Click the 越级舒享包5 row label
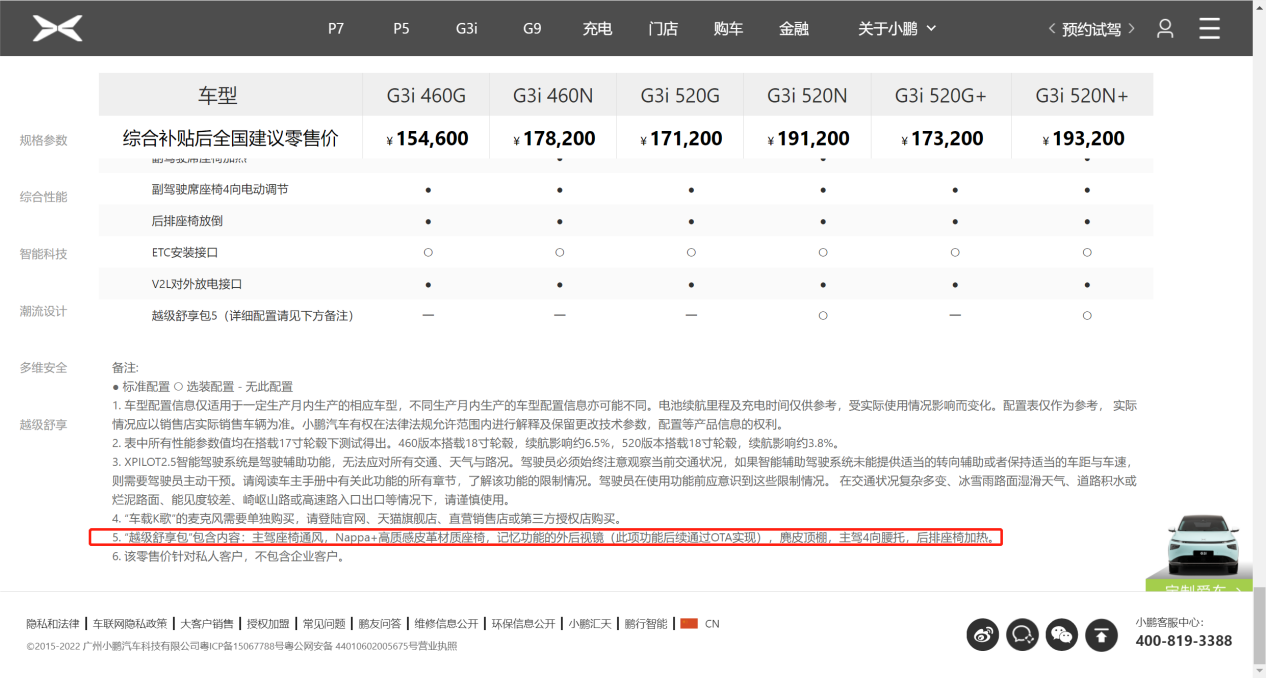This screenshot has width=1266, height=678. 254,316
